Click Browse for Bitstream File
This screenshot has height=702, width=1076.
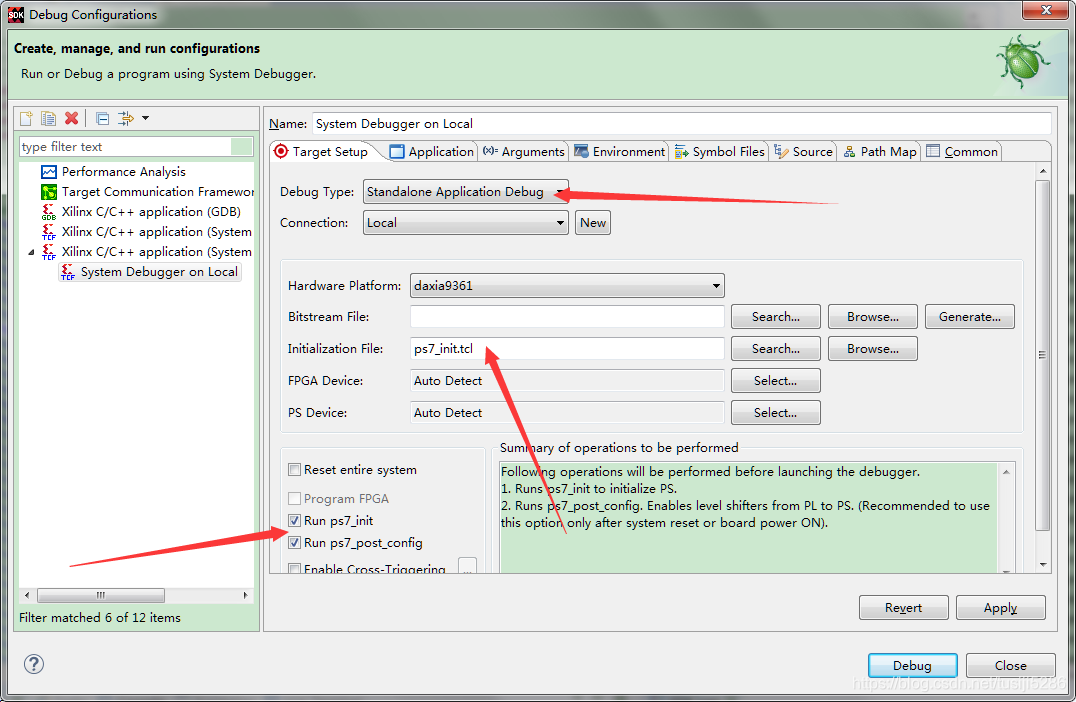[872, 317]
